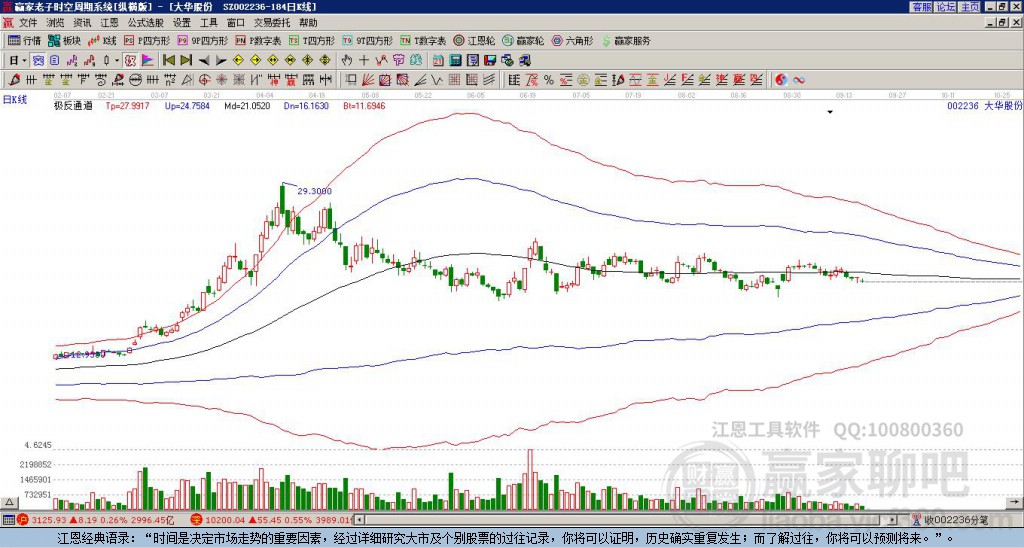Click the status bar grid icon
This screenshot has height=548, width=1024.
tap(8, 520)
